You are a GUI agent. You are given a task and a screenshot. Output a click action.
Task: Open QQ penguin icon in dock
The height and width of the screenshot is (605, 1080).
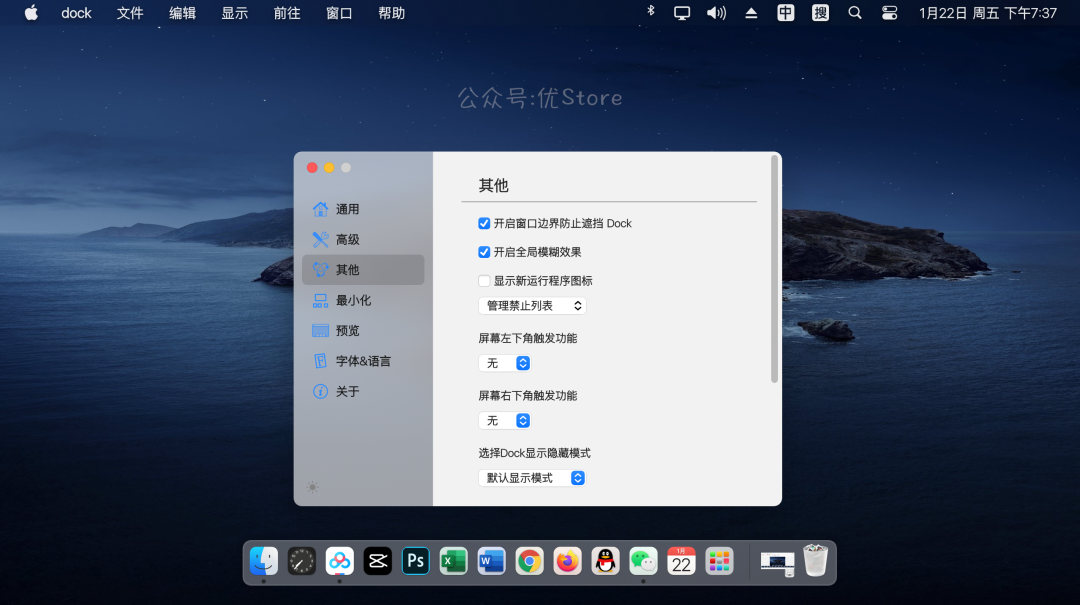[x=605, y=562]
